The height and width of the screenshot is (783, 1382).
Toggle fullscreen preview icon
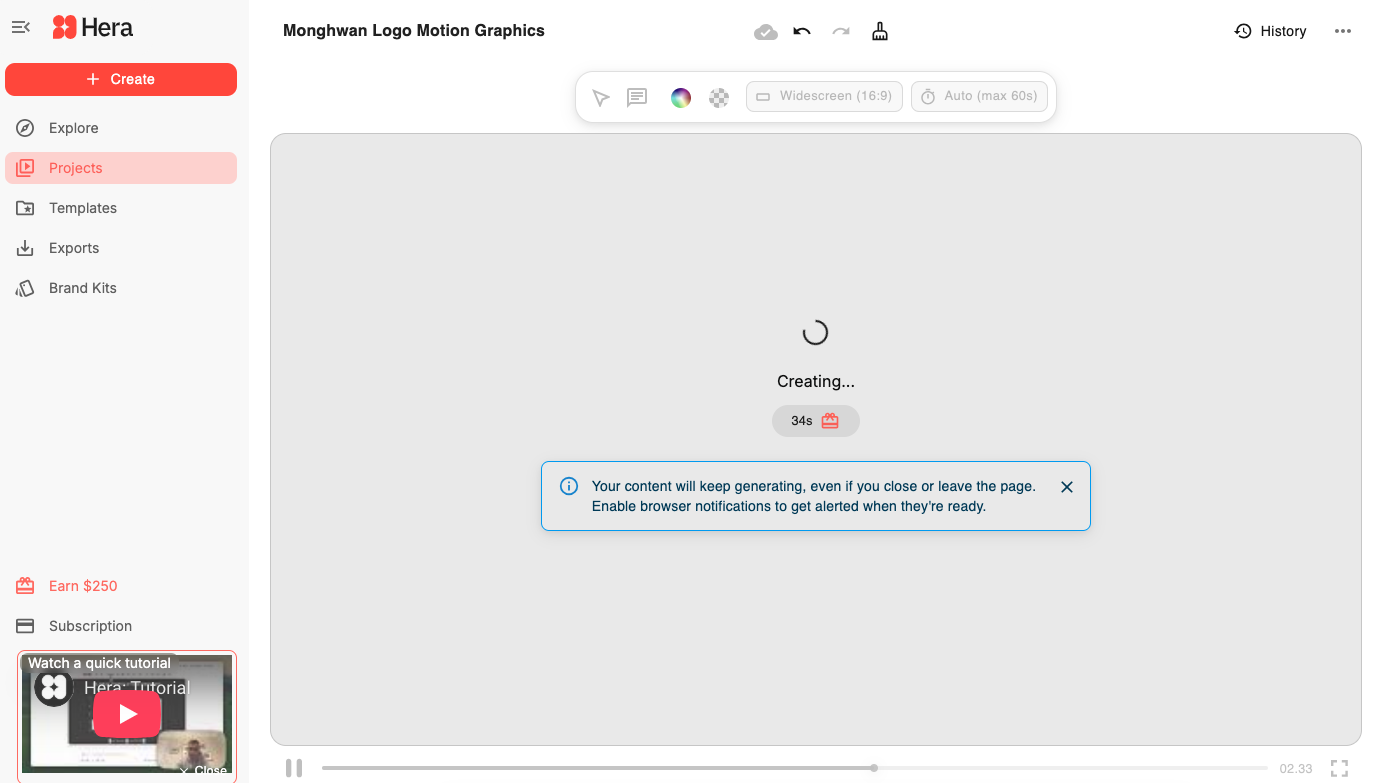(1339, 768)
